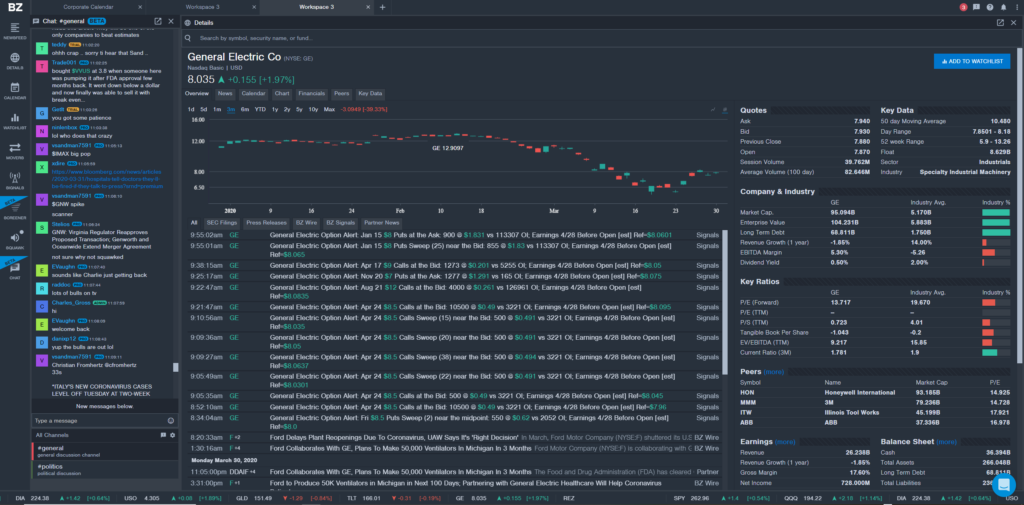Open the notifications bell
This screenshot has height=505, width=1024.
1004,7
